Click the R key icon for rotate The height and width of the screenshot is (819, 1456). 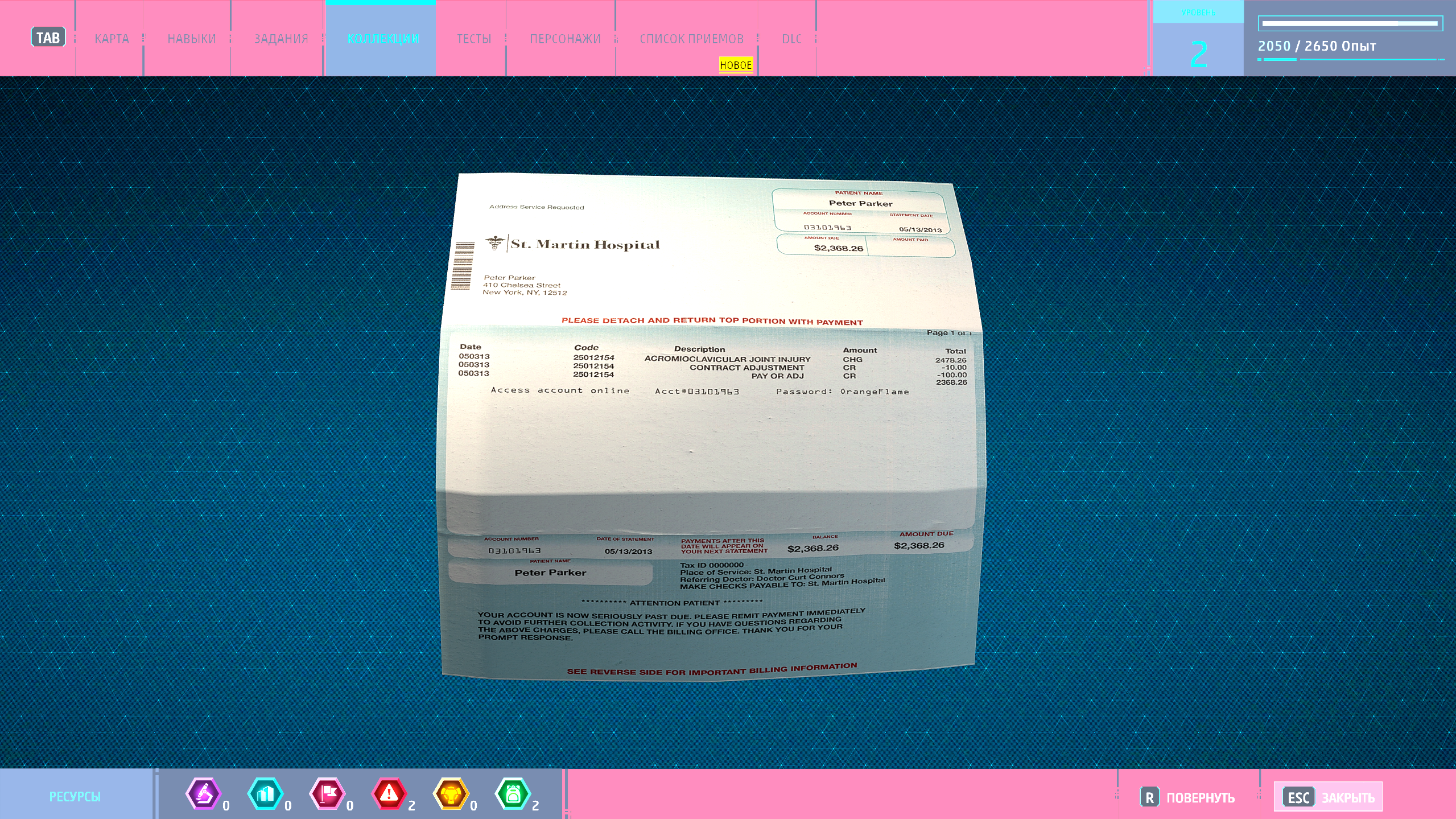pos(1149,797)
